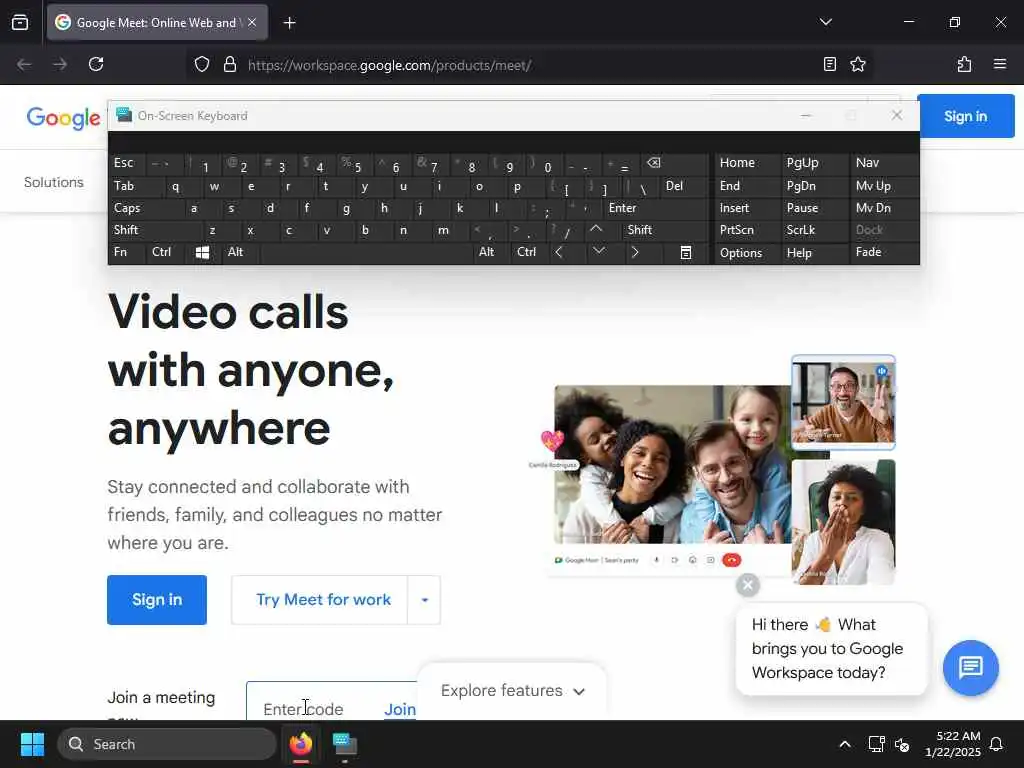Click the Firefox icon in the taskbar
The height and width of the screenshot is (768, 1024).
[301, 744]
